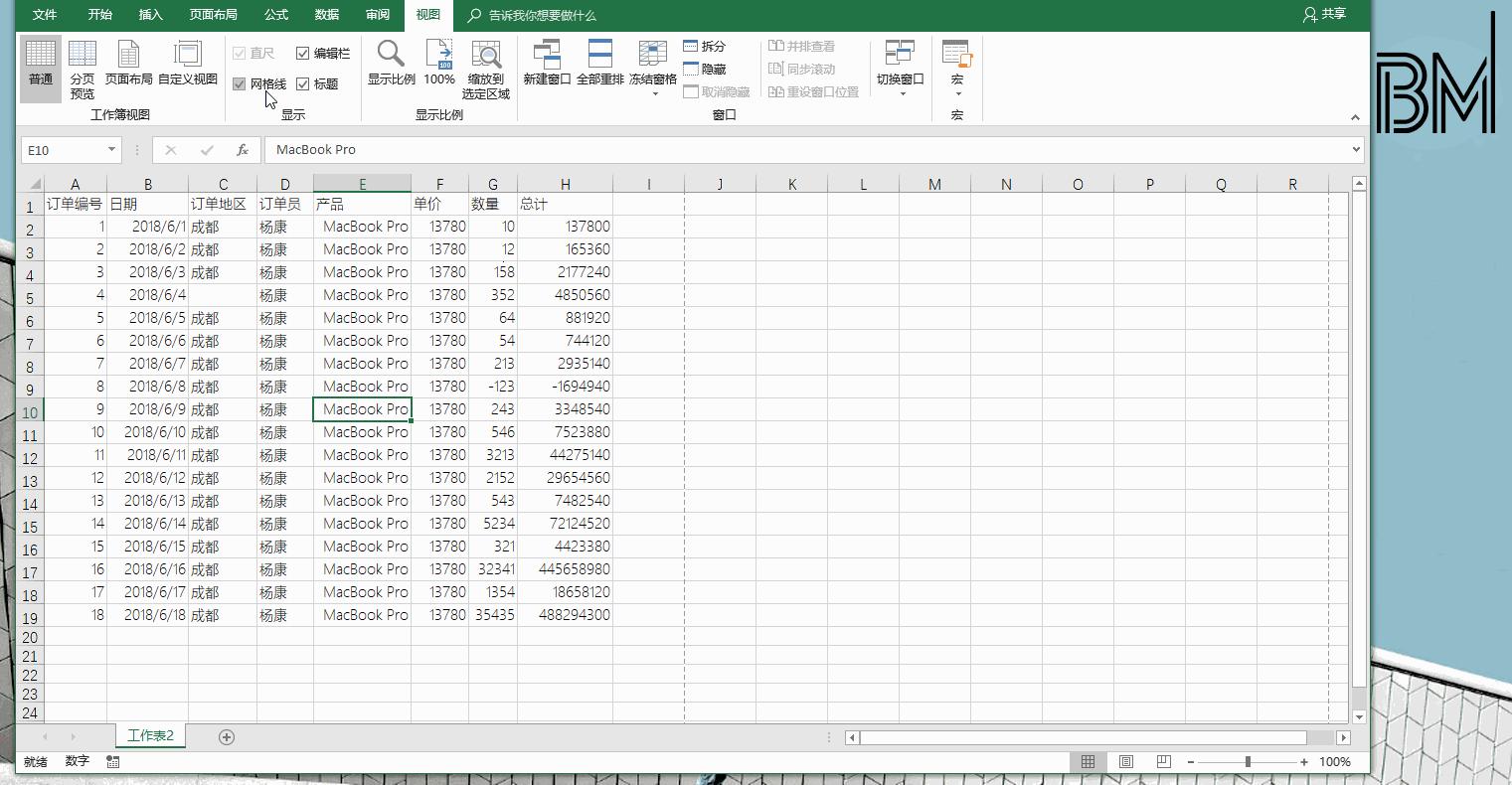Viewport: 1512px width, 785px height.
Task: Click the zoom slider handle
Action: tap(1248, 762)
